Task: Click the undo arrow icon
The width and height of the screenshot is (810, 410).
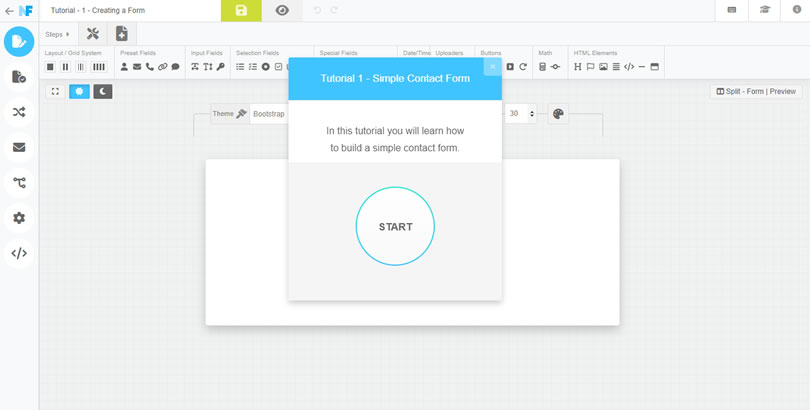Action: click(x=317, y=10)
